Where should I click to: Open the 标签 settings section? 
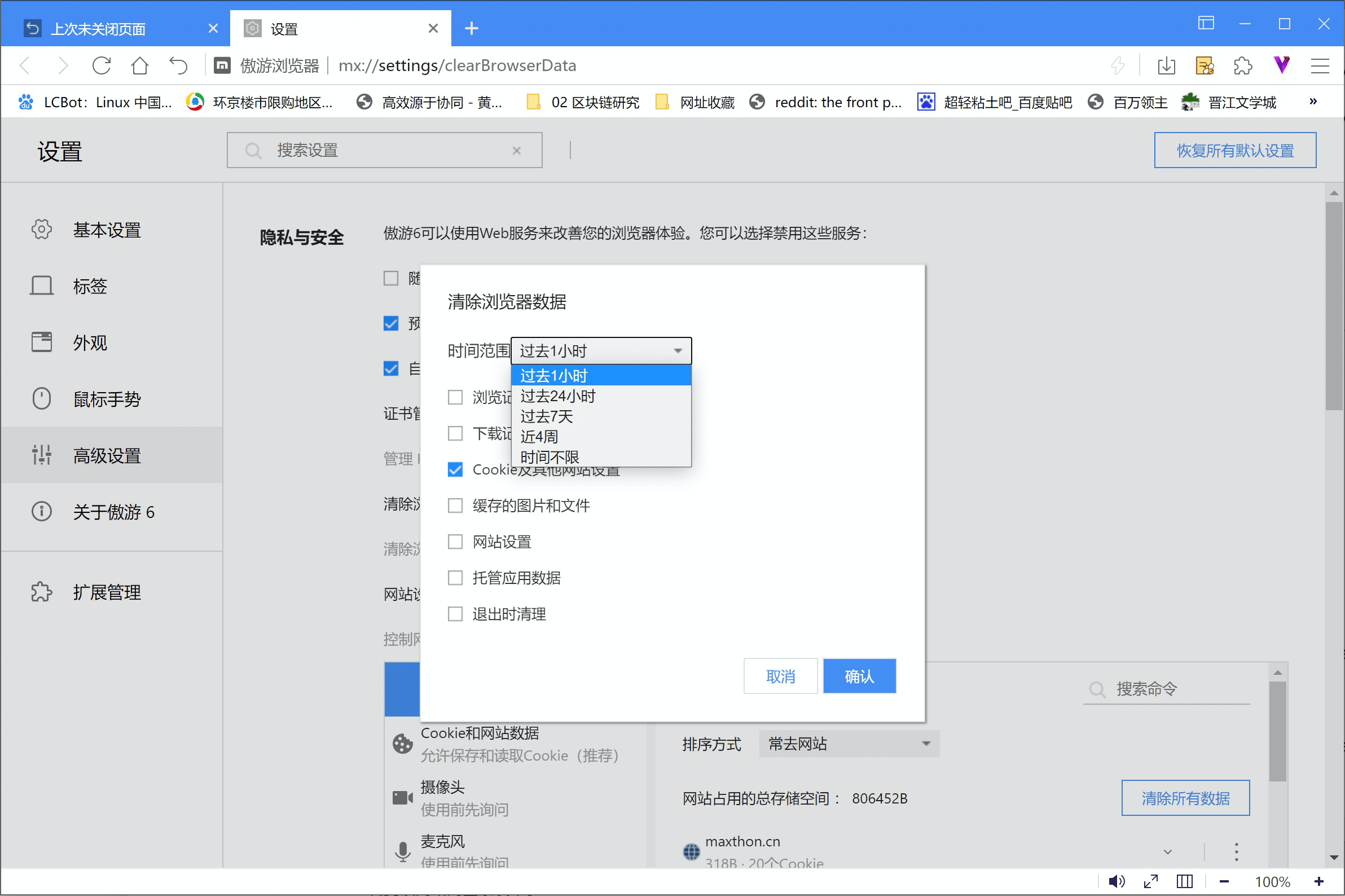click(x=111, y=286)
